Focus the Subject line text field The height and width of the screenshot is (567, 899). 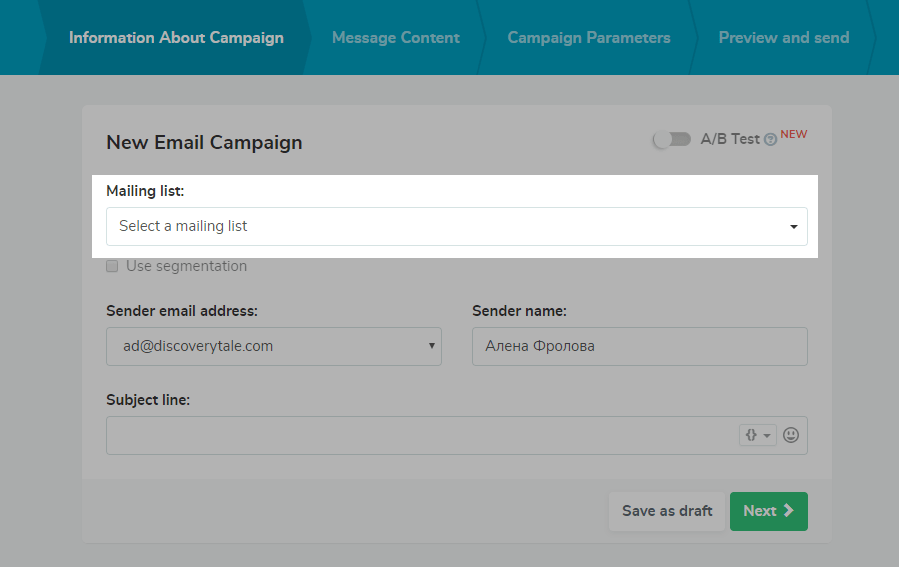[x=420, y=435]
